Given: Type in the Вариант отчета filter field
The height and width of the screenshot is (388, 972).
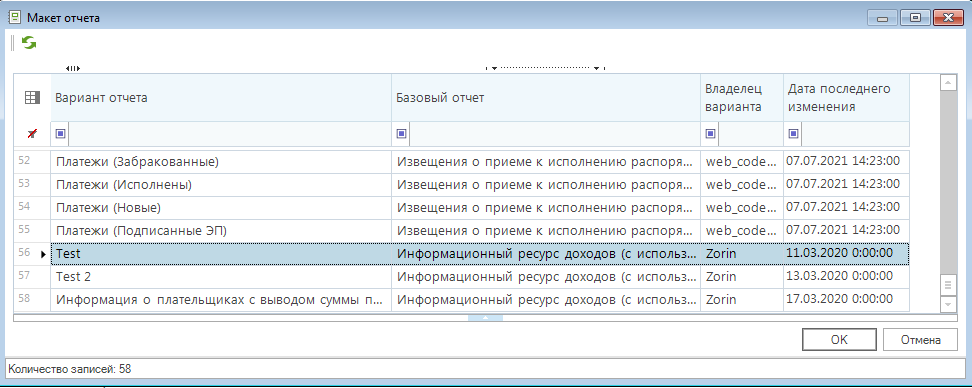Looking at the screenshot, I should point(229,133).
